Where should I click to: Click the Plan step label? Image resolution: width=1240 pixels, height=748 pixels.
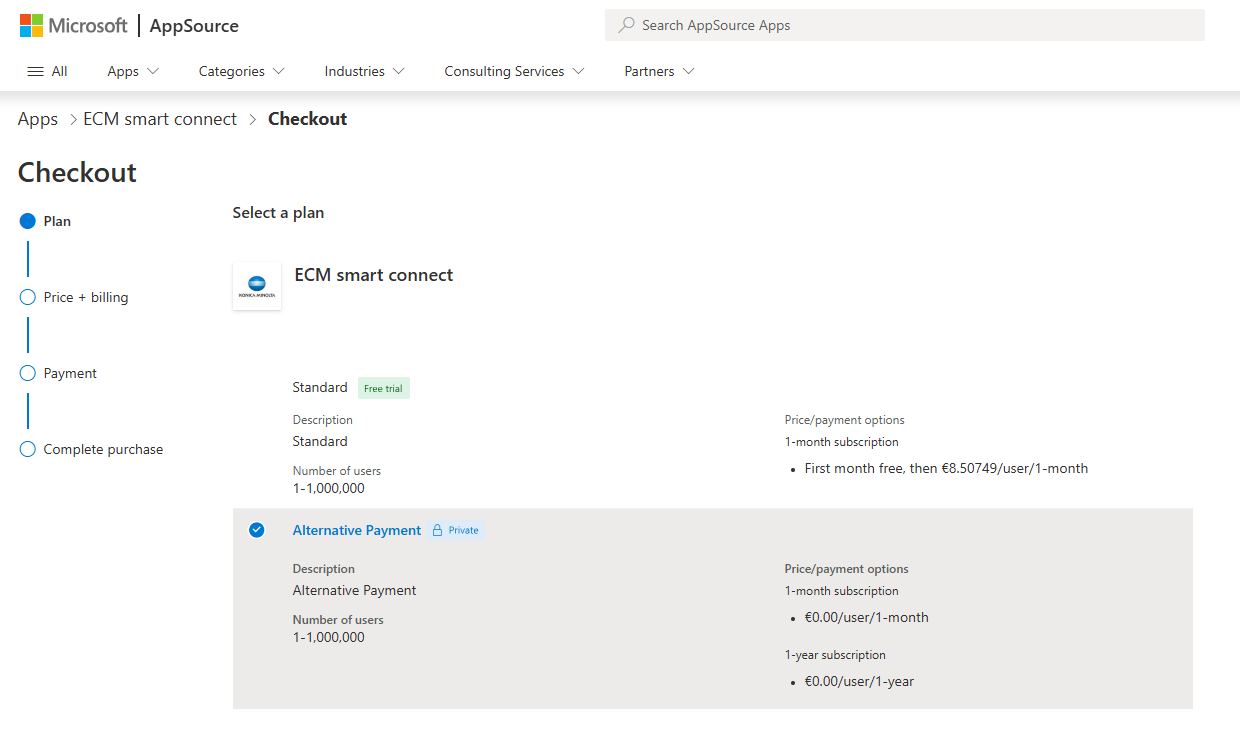57,221
